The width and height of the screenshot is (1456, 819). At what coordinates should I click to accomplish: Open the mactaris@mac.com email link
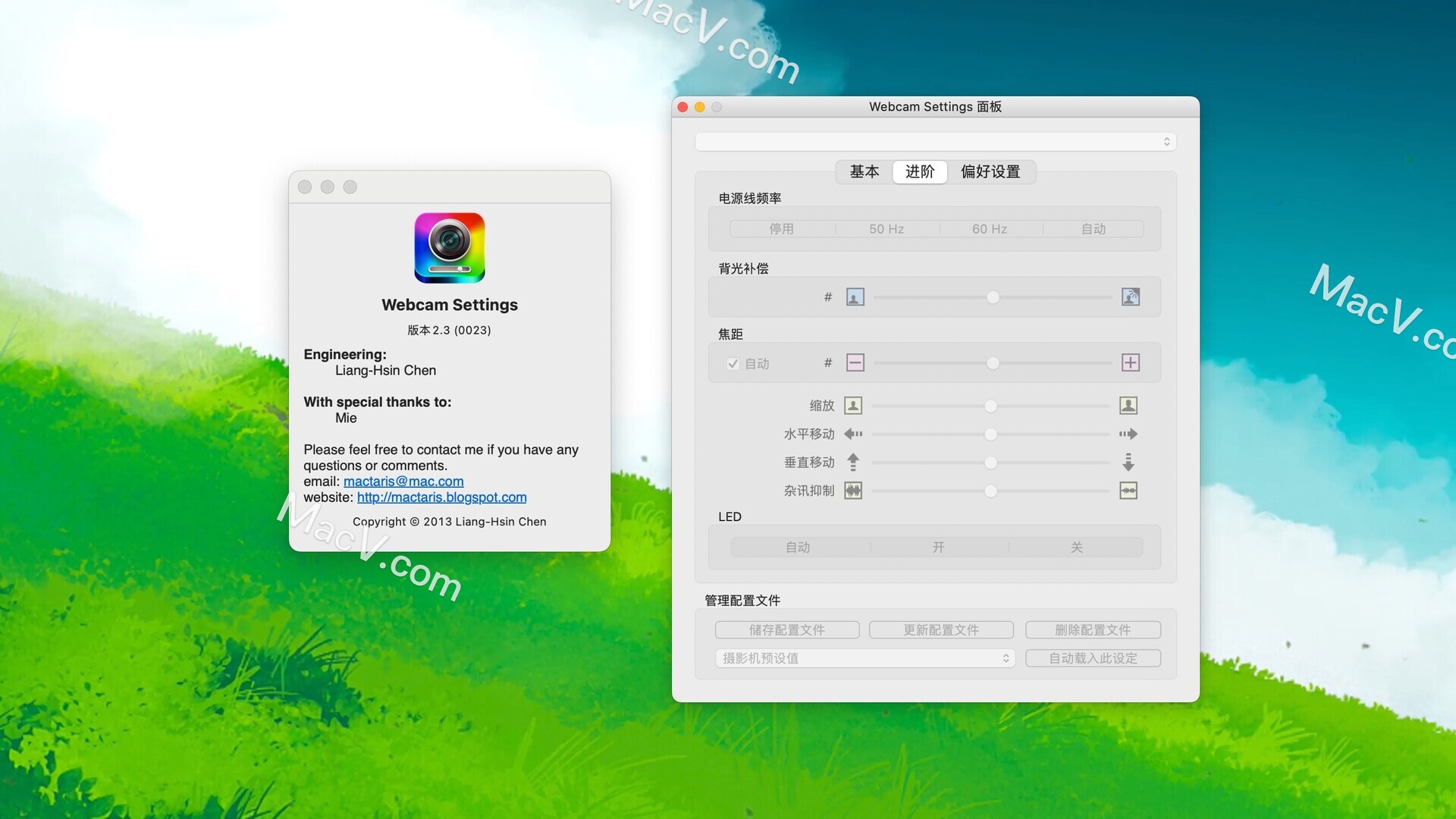coord(403,482)
